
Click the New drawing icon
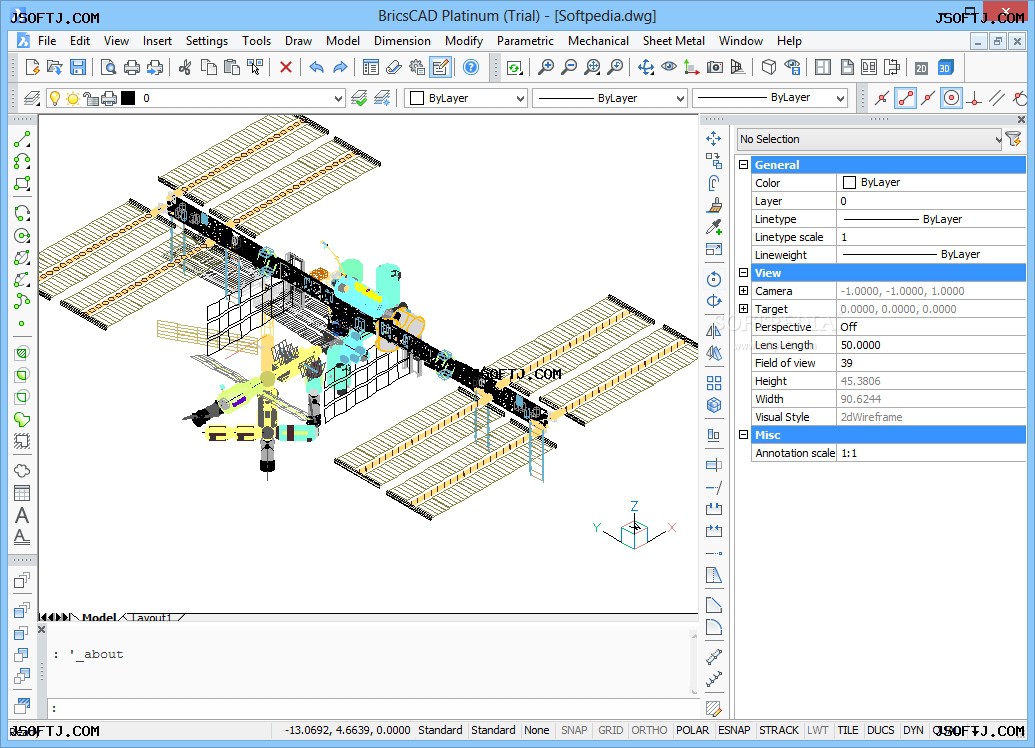[x=32, y=67]
